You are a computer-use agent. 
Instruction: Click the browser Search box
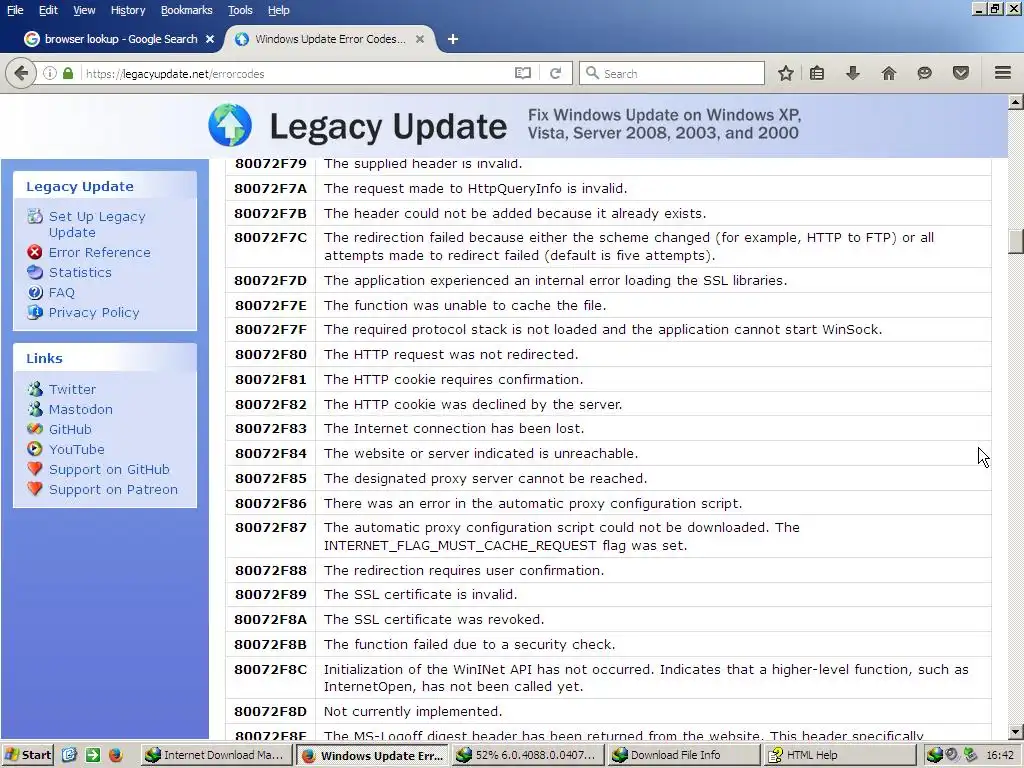[671, 73]
